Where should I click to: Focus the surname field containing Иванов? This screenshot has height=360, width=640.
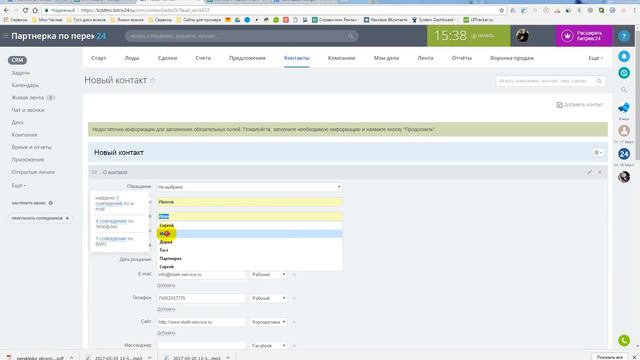pos(249,202)
